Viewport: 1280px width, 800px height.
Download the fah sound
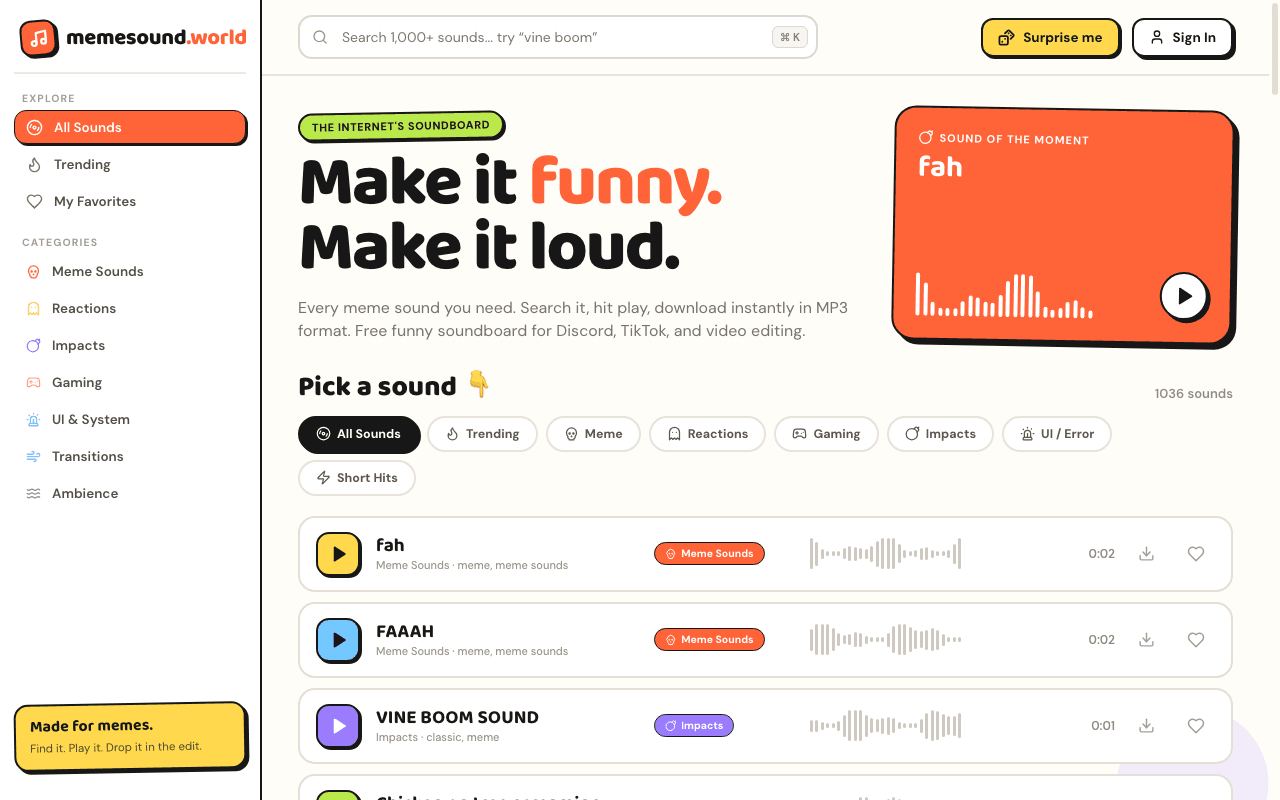[x=1147, y=554]
